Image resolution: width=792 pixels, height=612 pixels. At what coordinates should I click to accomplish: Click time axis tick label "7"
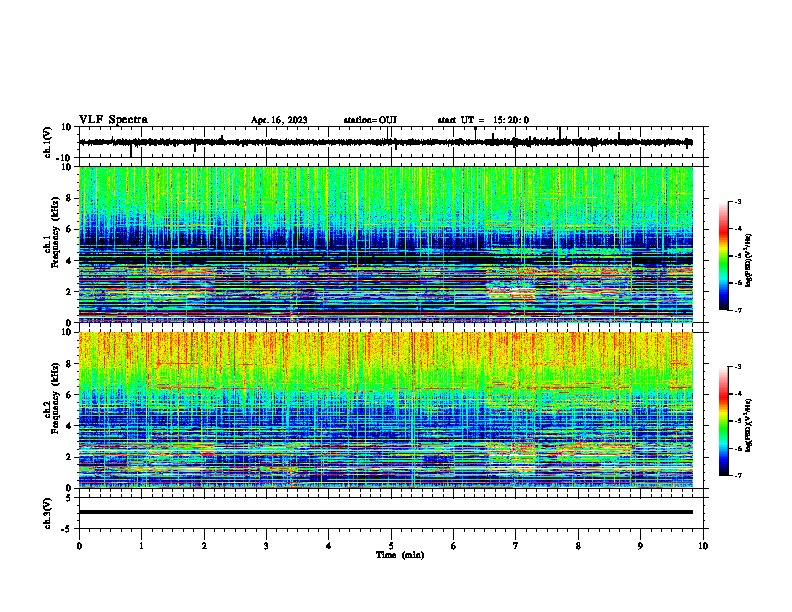(516, 546)
